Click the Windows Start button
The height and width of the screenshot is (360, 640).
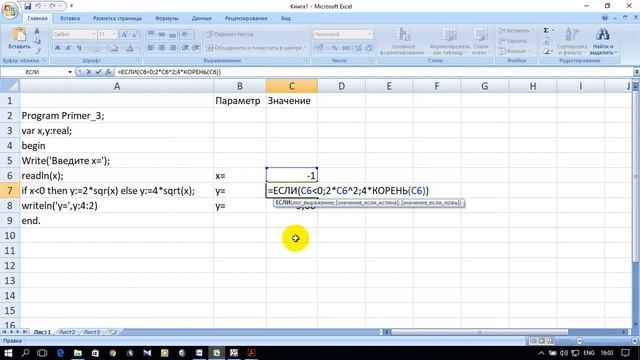pos(8,353)
